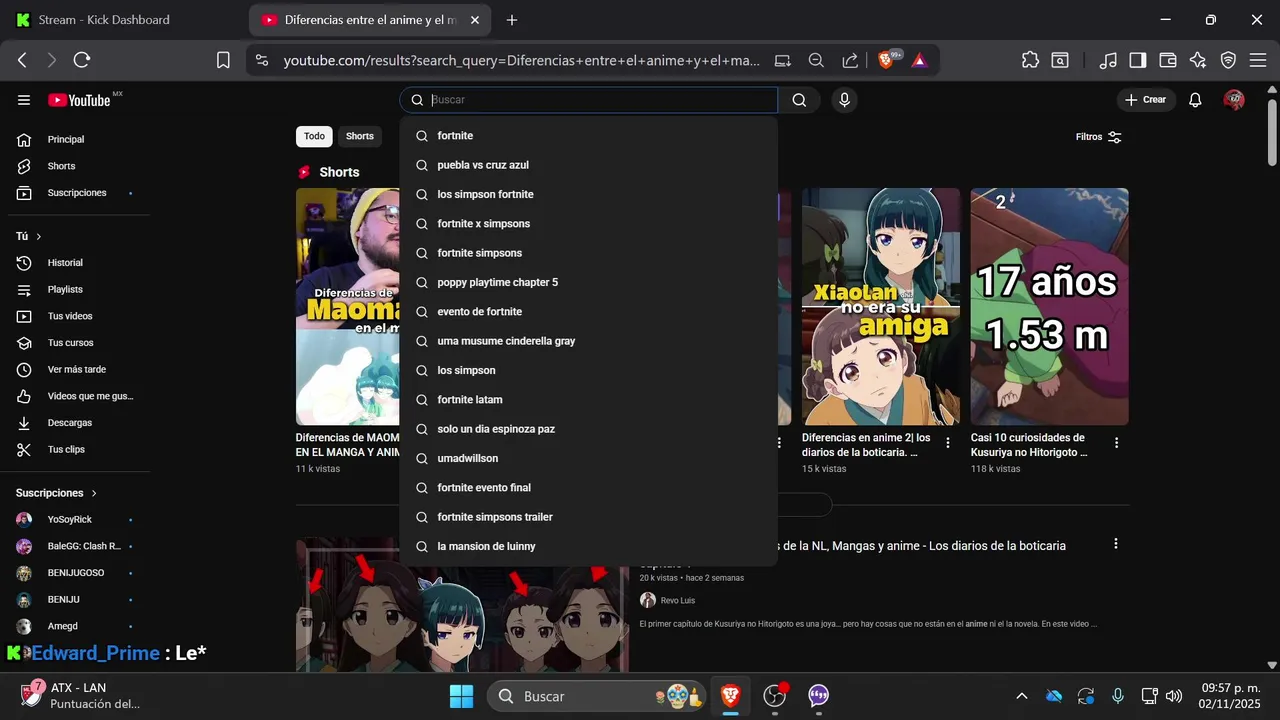Click Brave Shields lion icon

(x=886, y=60)
